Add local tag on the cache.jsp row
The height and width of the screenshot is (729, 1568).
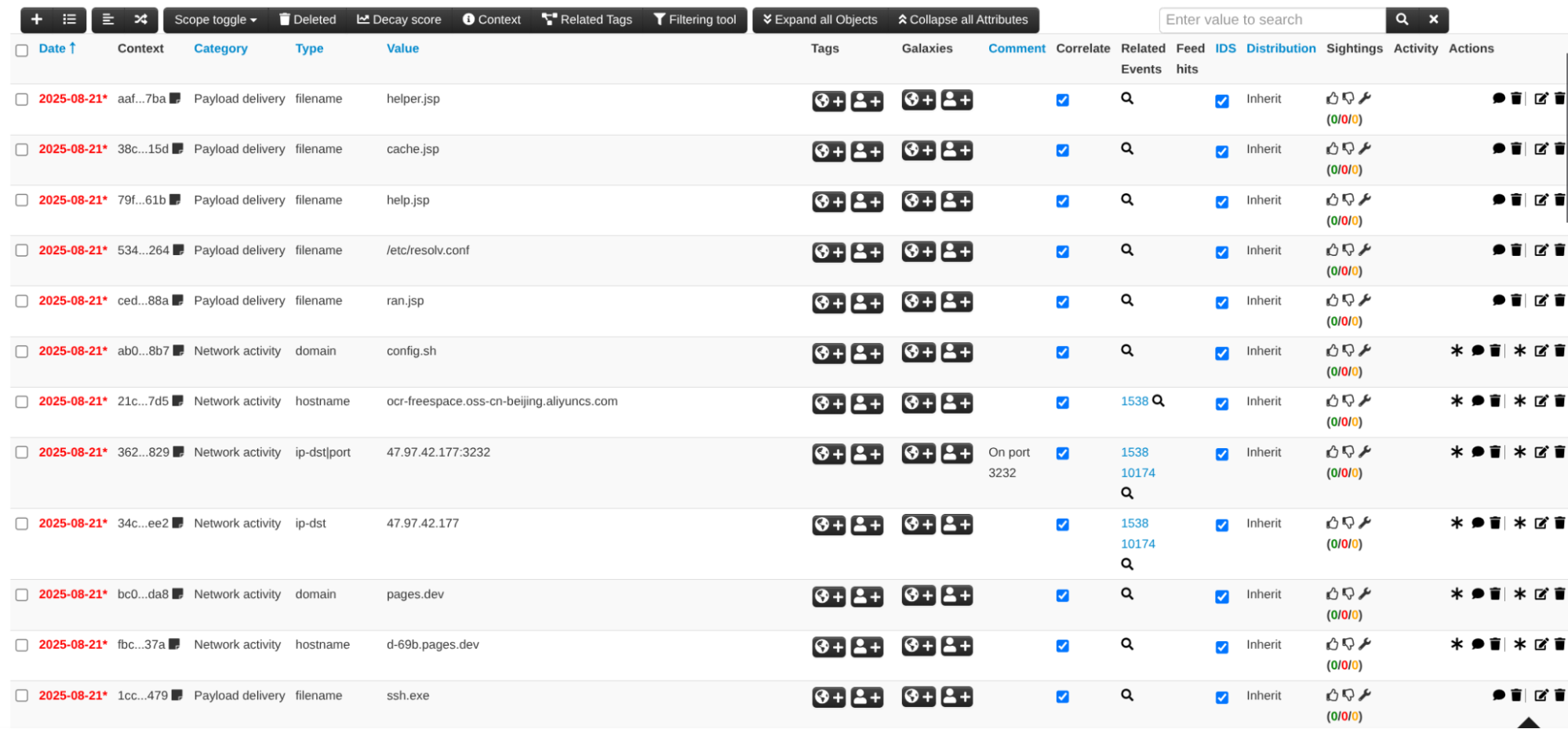(867, 151)
